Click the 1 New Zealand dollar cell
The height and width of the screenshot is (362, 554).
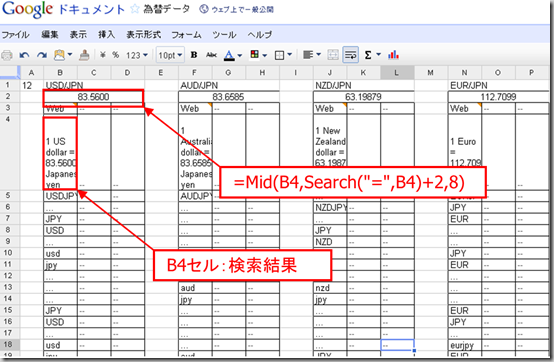[x=330, y=152]
